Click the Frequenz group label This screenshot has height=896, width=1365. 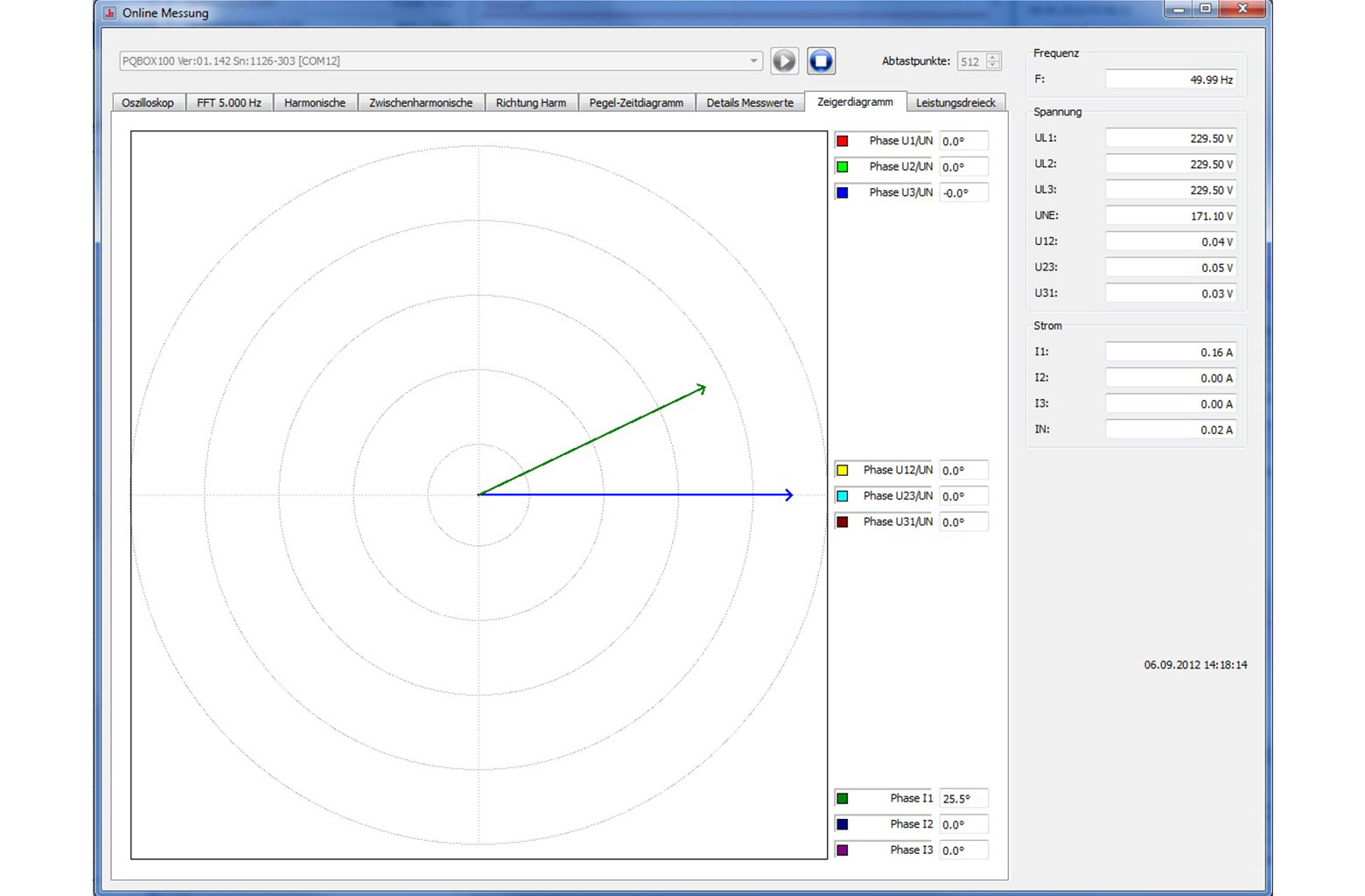[x=1056, y=53]
